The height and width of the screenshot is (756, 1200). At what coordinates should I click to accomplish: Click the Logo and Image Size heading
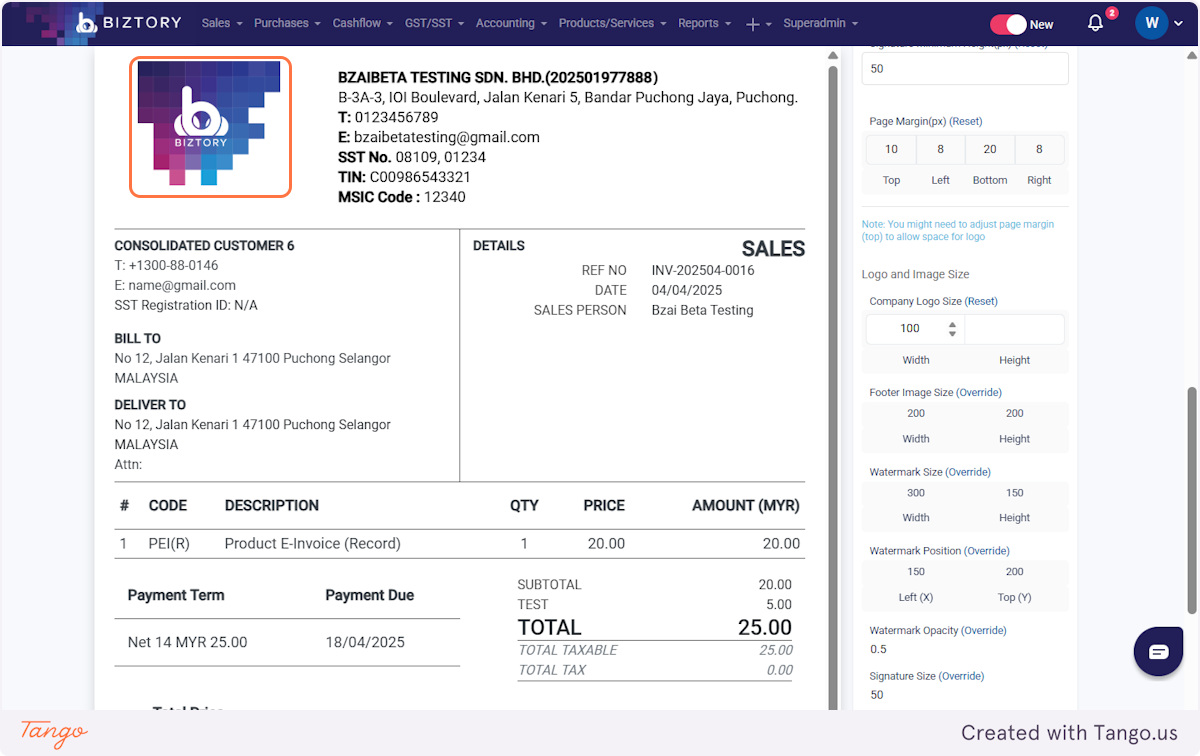tap(915, 274)
